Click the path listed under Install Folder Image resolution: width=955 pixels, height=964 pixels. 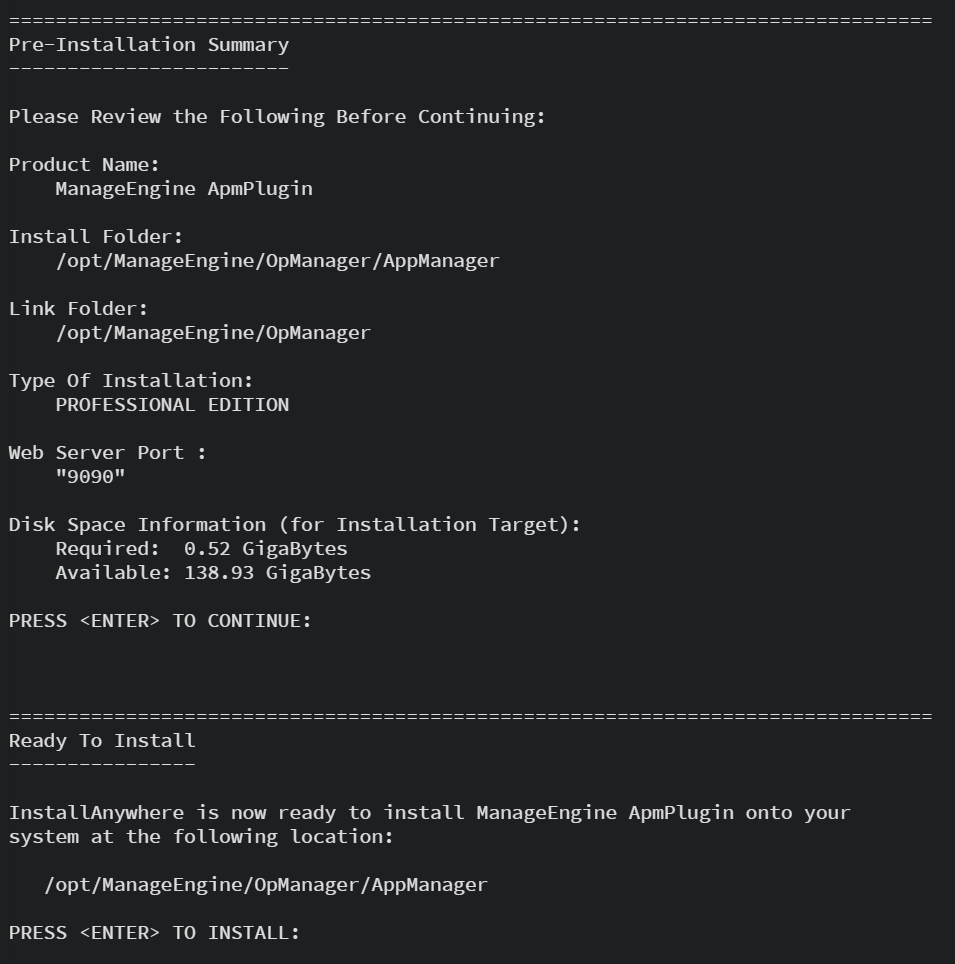pyautogui.click(x=277, y=261)
